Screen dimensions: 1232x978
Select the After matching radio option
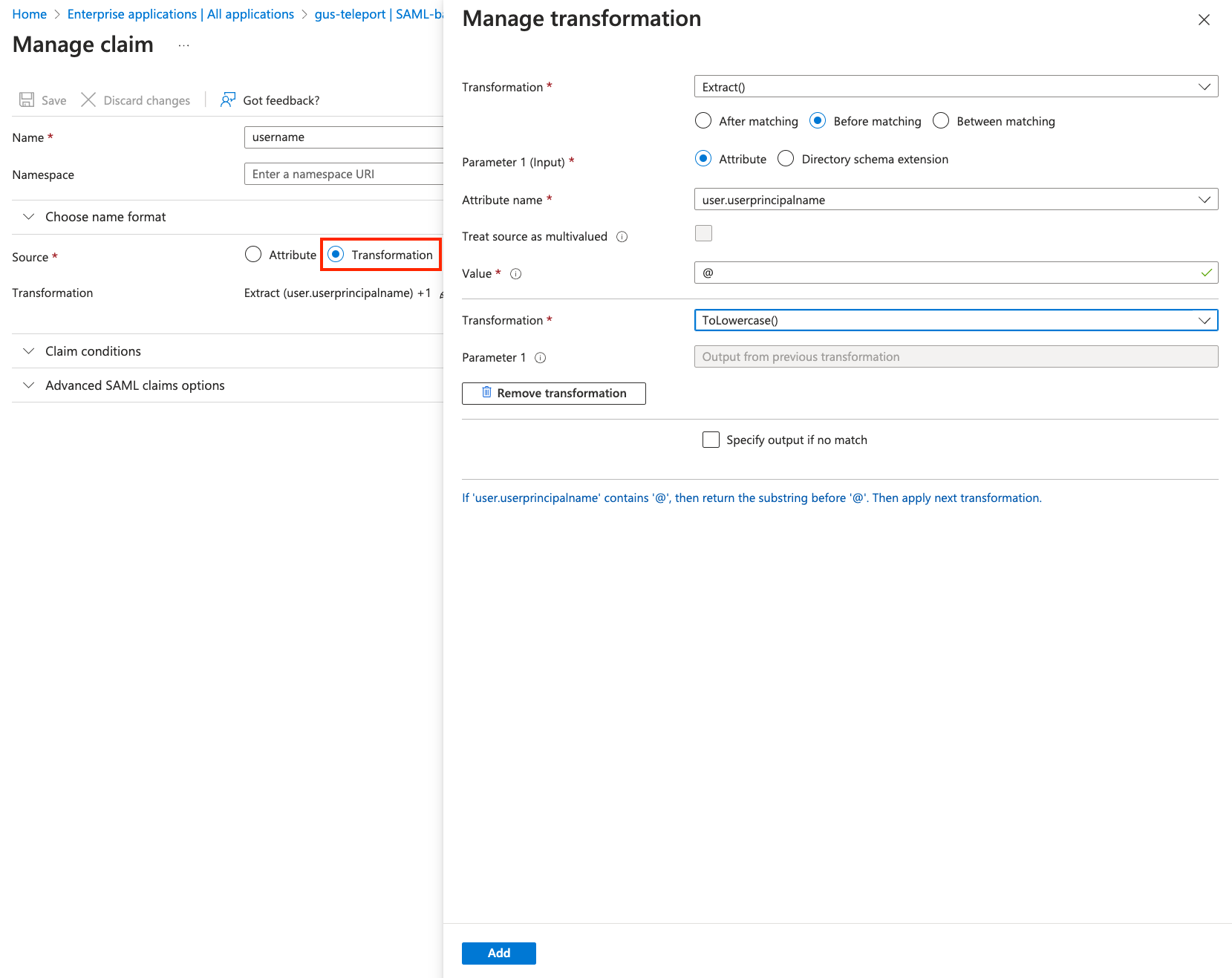pos(703,121)
